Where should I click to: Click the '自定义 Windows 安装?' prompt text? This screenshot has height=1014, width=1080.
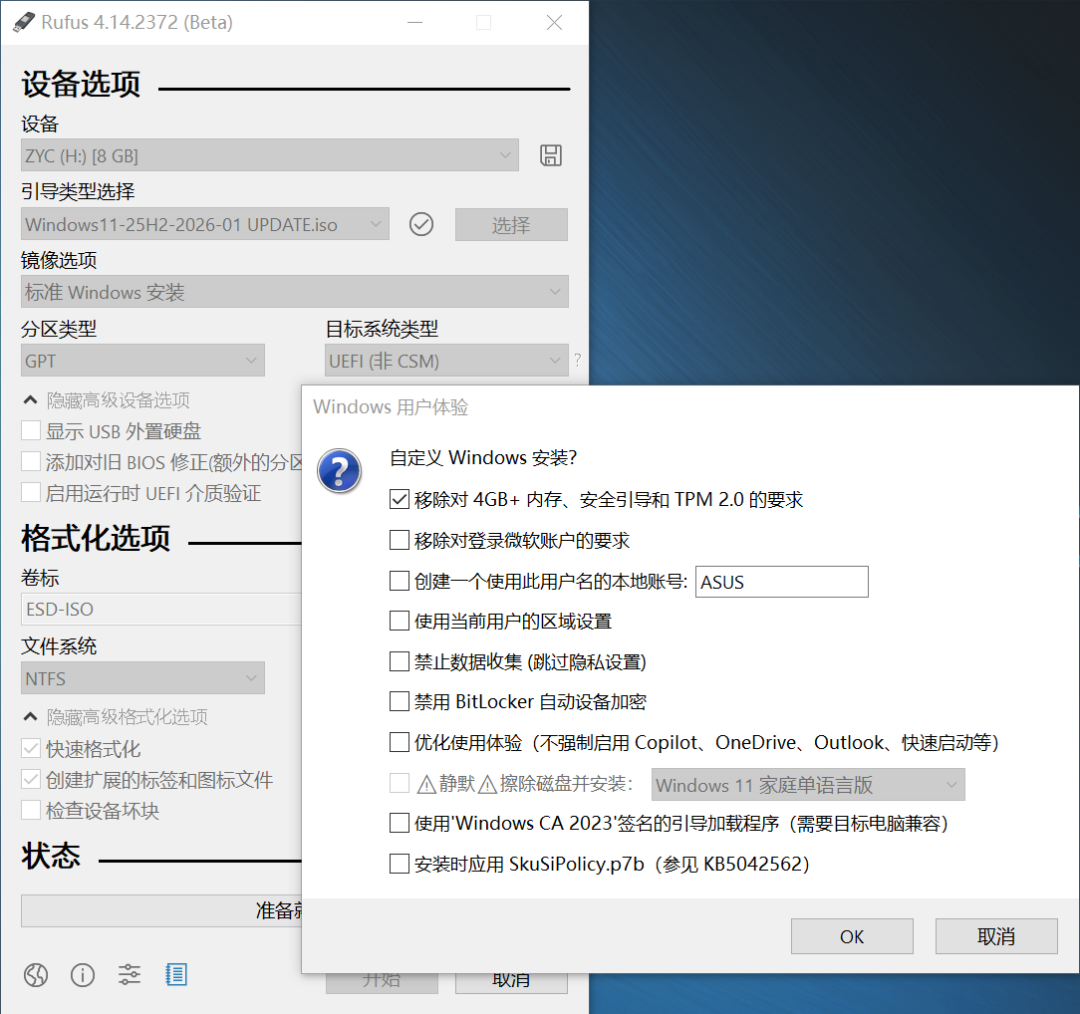(x=483, y=458)
